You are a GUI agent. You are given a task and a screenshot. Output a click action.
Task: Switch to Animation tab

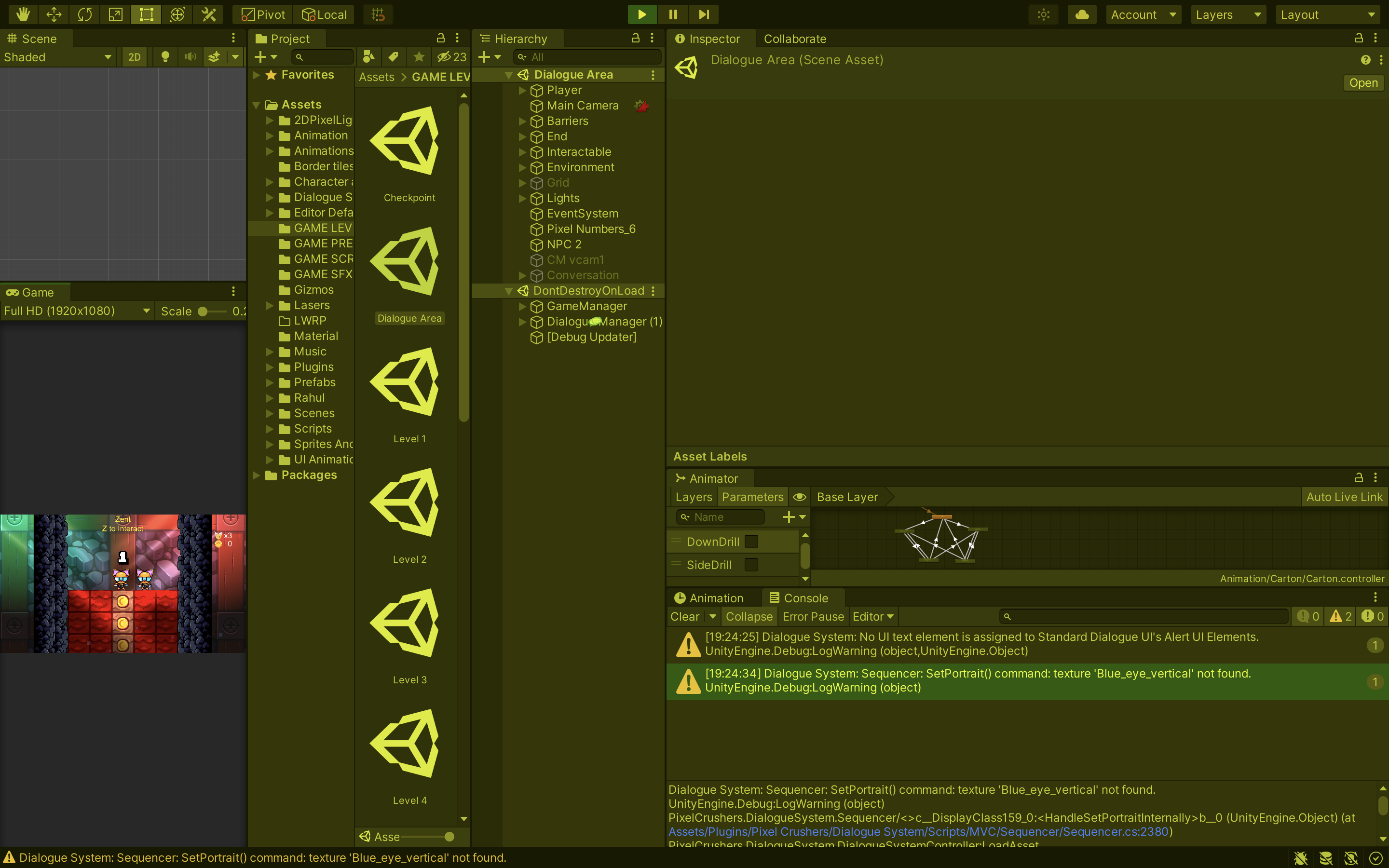point(709,598)
